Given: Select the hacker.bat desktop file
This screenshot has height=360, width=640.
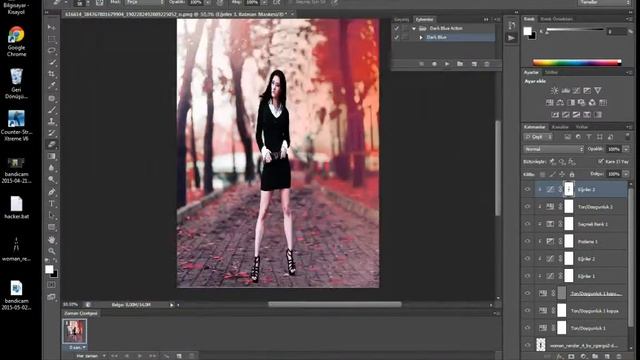Looking at the screenshot, I should (x=16, y=207).
